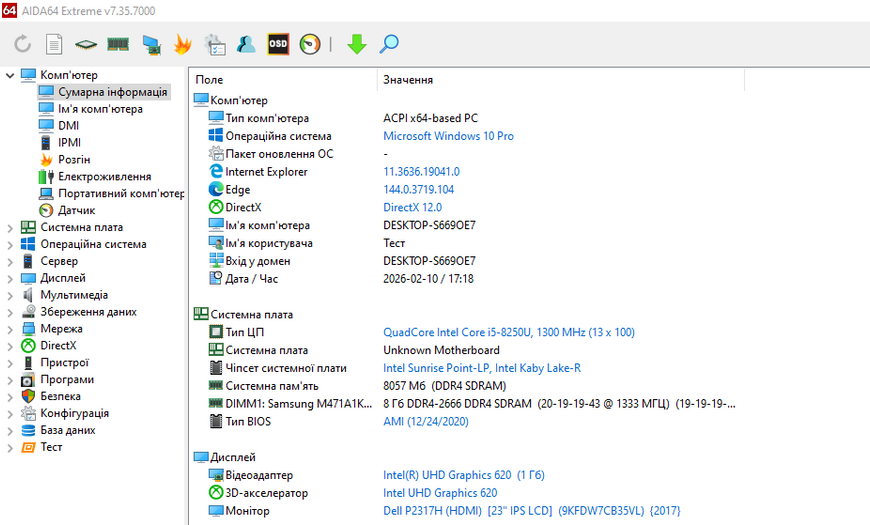Open the Edge version 144.0.3719.104 link
This screenshot has height=525, width=870.
pyautogui.click(x=418, y=189)
